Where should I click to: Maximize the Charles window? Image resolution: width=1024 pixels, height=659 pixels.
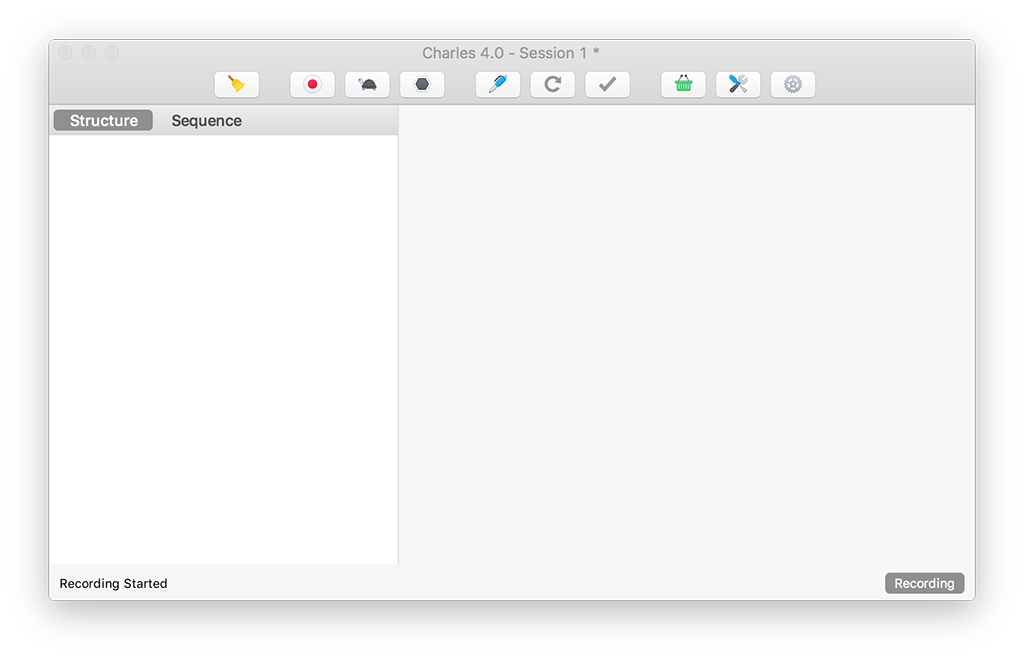point(112,53)
